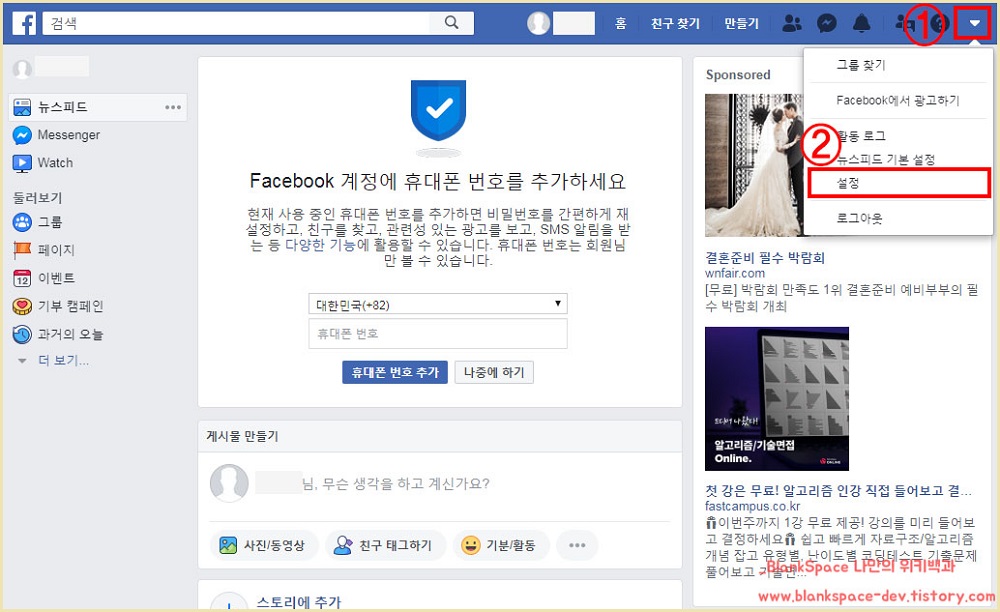Viewport: 1000px width, 612px height.
Task: Click the 검색 search field
Action: click(x=236, y=23)
